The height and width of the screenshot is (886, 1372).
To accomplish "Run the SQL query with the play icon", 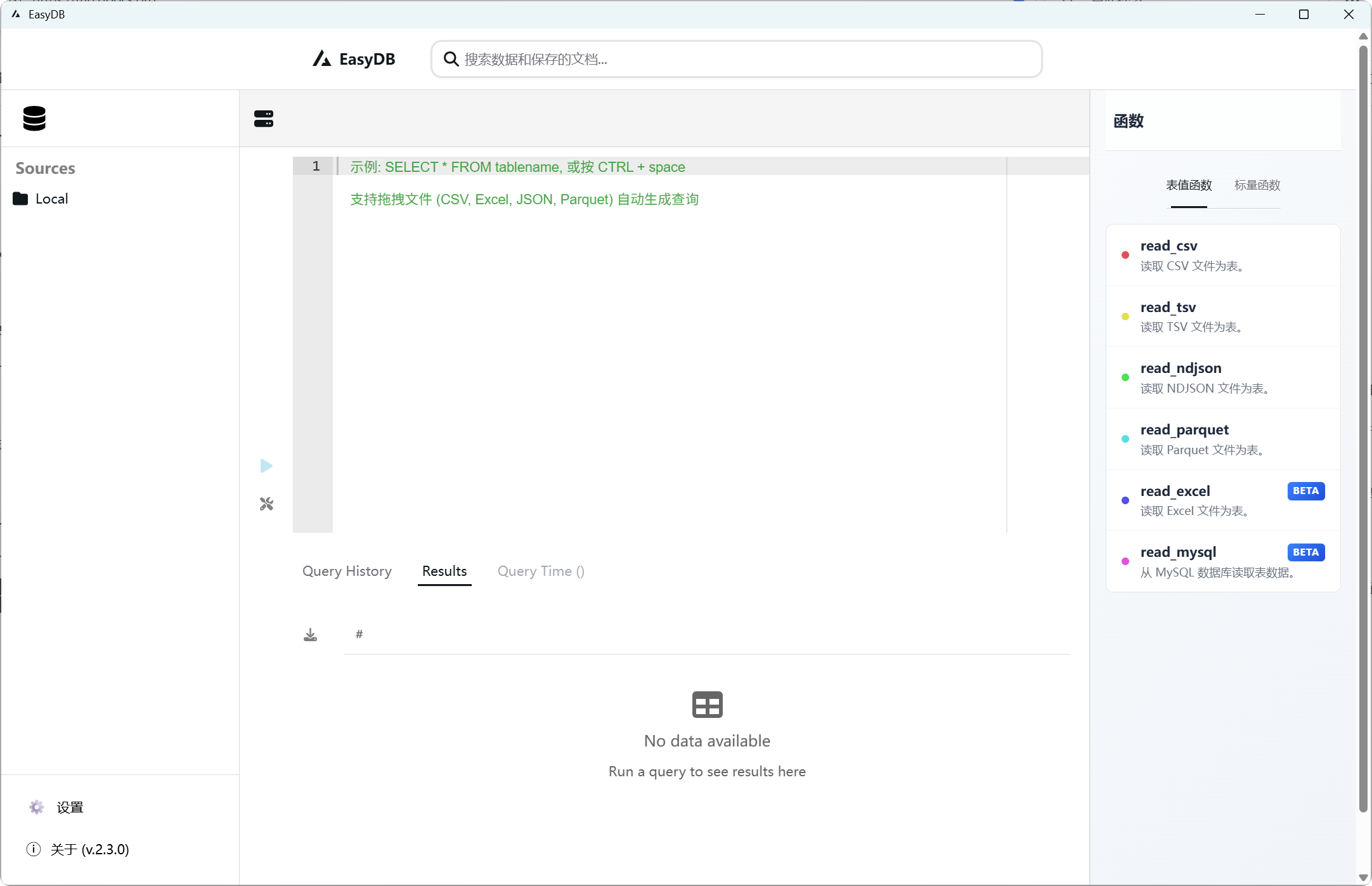I will 266,467.
